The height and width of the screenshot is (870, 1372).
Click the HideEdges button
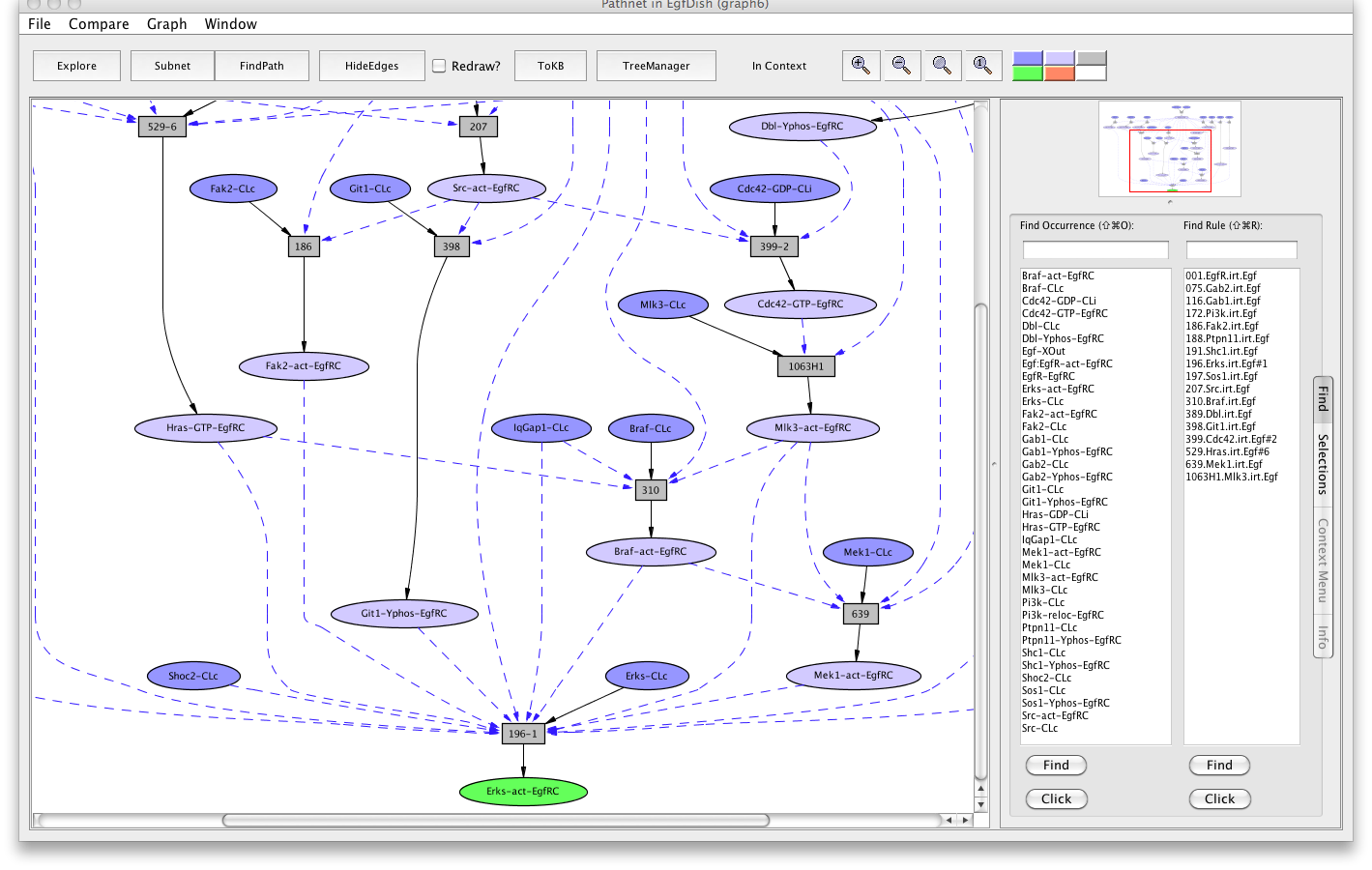click(372, 66)
